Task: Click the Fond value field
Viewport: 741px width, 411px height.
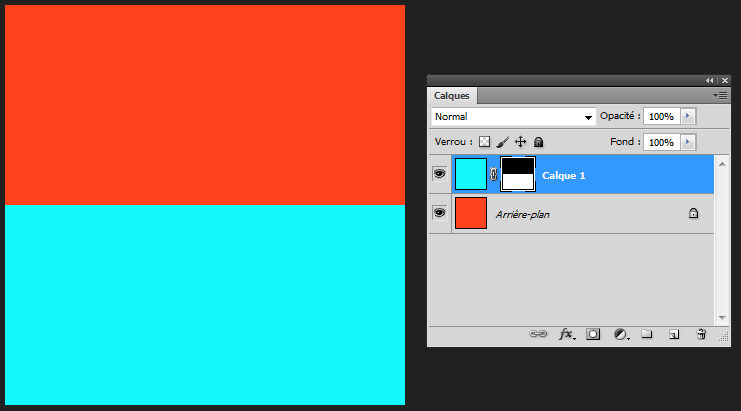Action: click(x=662, y=142)
